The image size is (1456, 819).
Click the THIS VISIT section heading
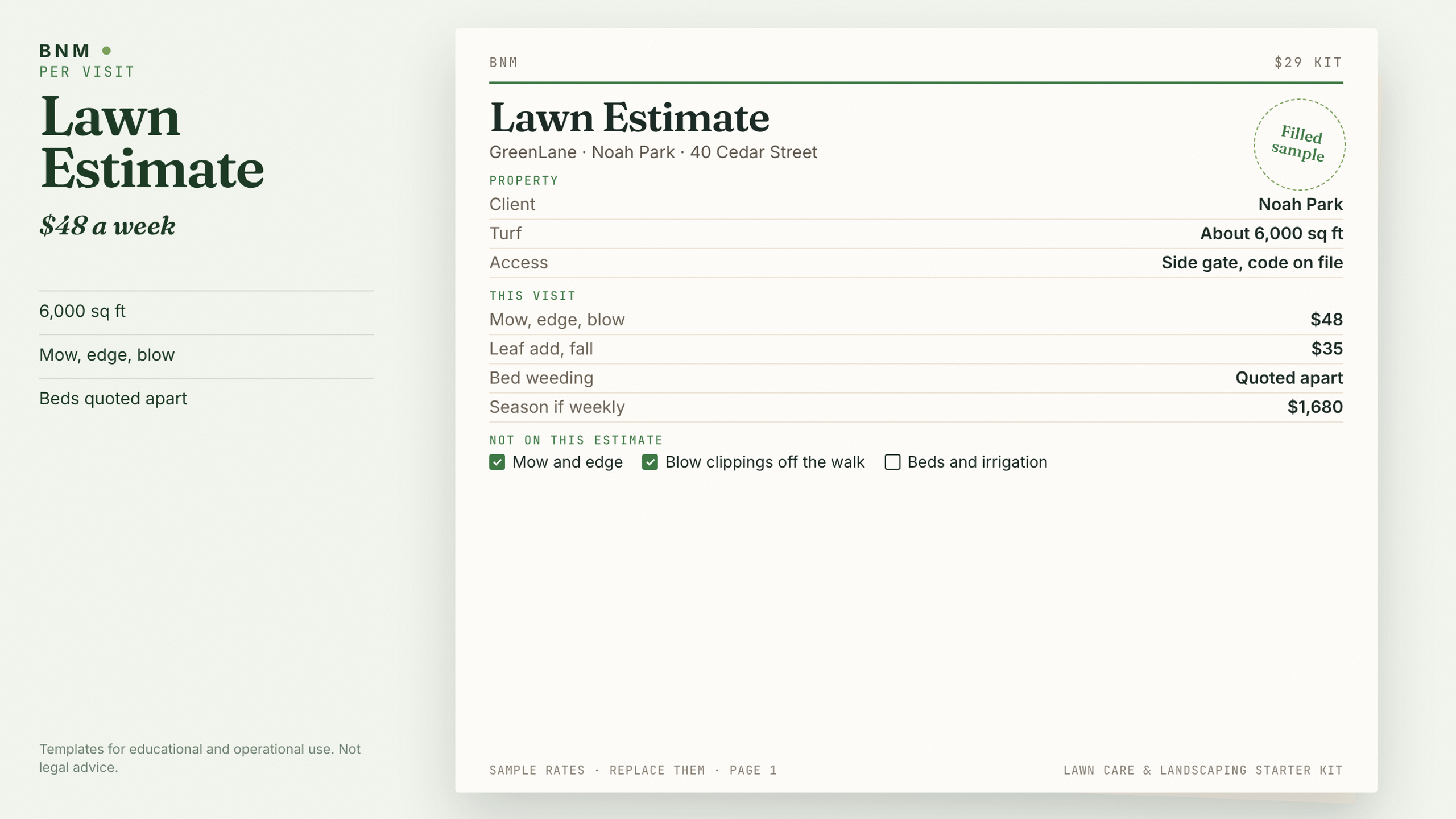(532, 296)
